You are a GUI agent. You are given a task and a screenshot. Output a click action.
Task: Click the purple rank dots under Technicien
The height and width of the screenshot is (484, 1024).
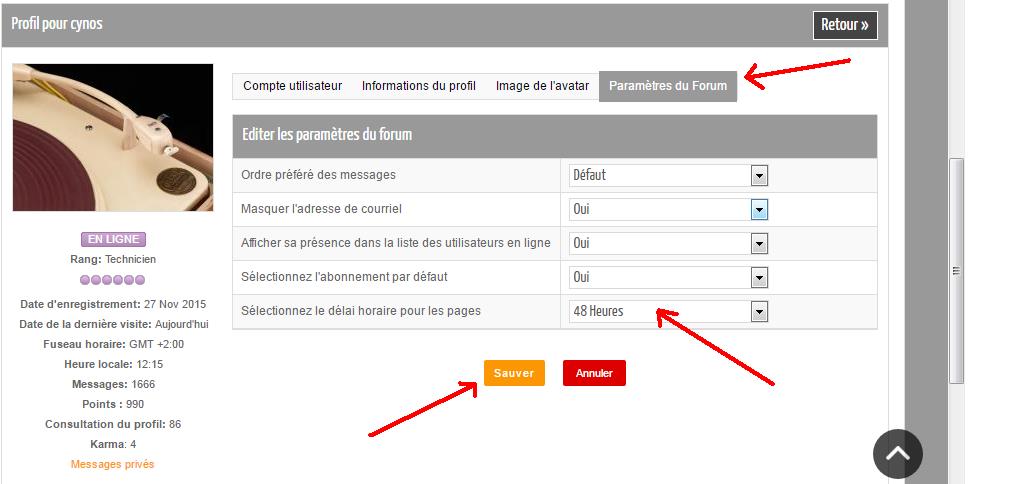click(113, 279)
